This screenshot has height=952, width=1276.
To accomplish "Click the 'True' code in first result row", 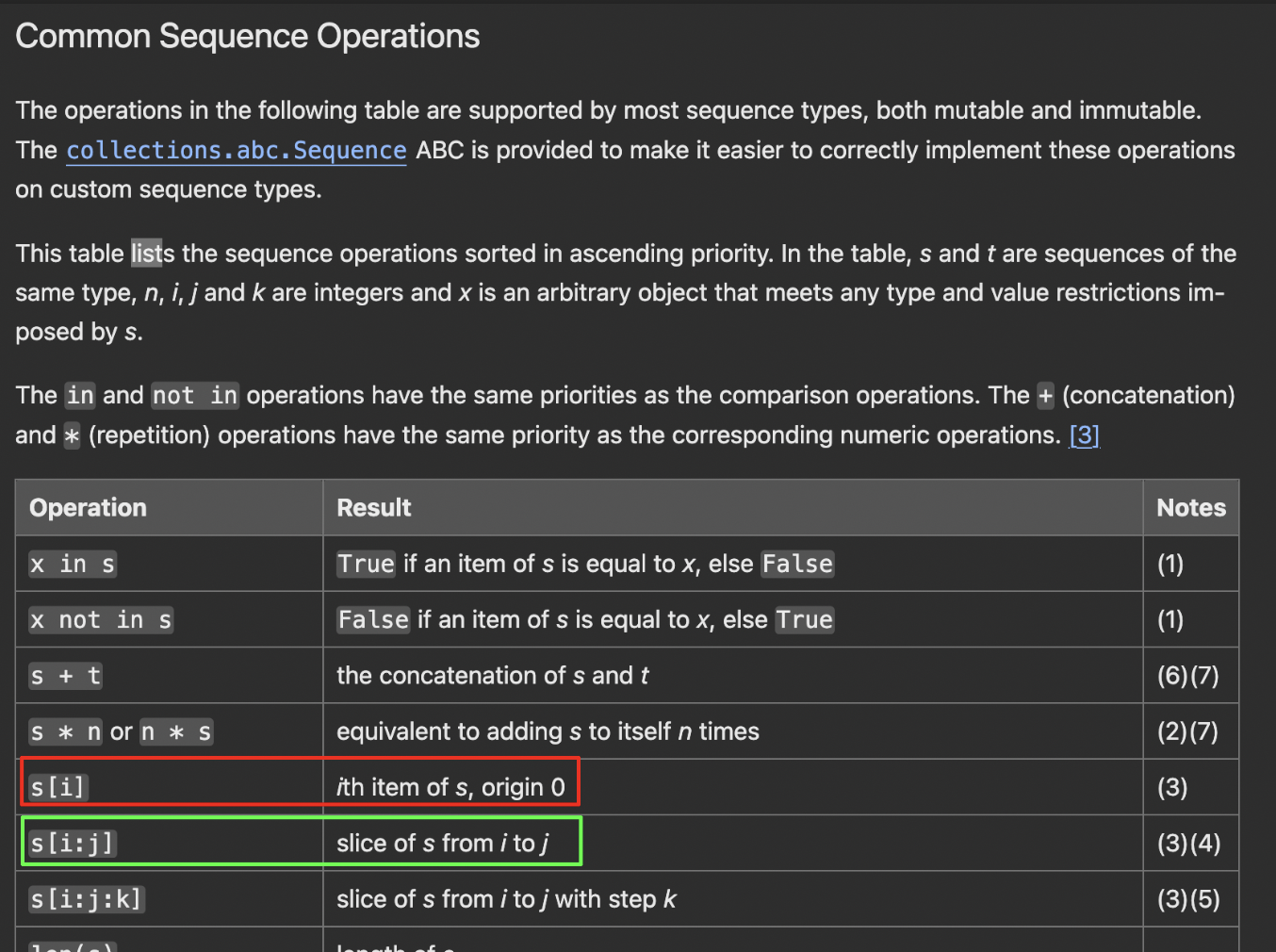I will (x=367, y=564).
